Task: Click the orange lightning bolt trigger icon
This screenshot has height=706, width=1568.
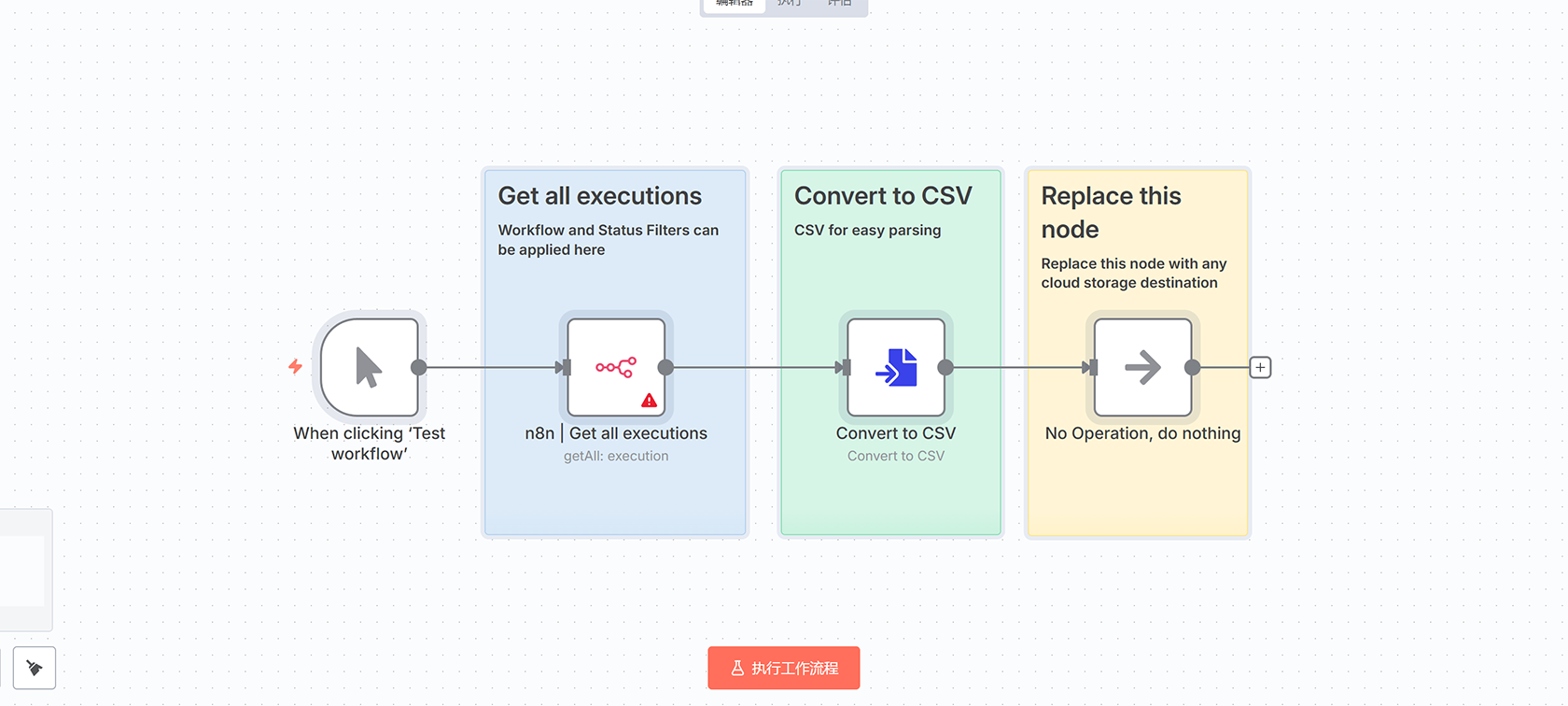Action: tap(295, 366)
